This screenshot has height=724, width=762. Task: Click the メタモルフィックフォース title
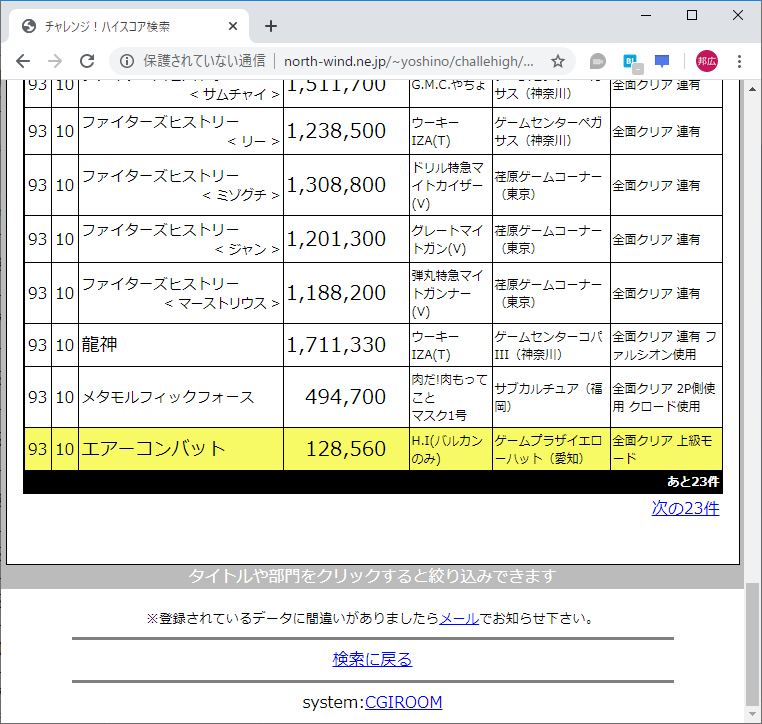click(168, 397)
